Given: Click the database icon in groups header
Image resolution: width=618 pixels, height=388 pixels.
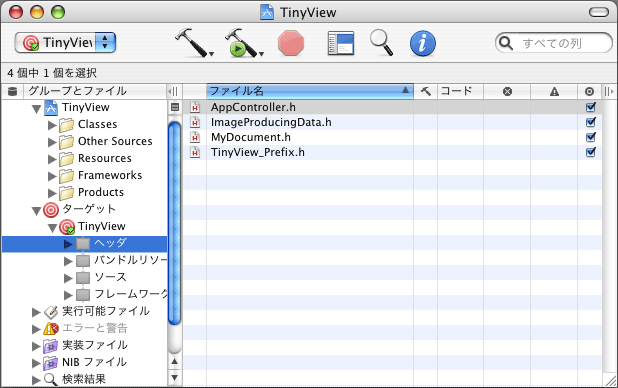Looking at the screenshot, I should coord(12,91).
